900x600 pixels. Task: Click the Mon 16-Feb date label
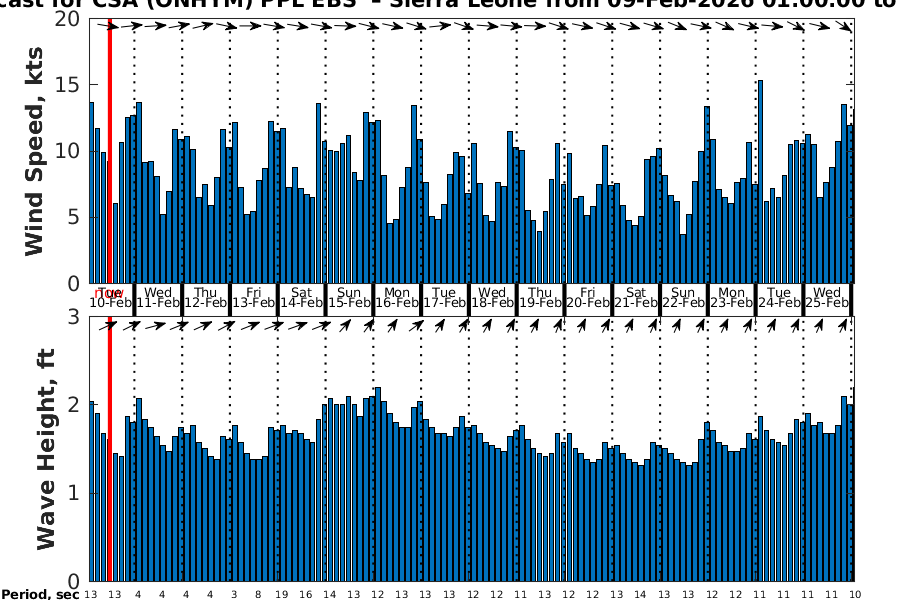click(x=397, y=297)
